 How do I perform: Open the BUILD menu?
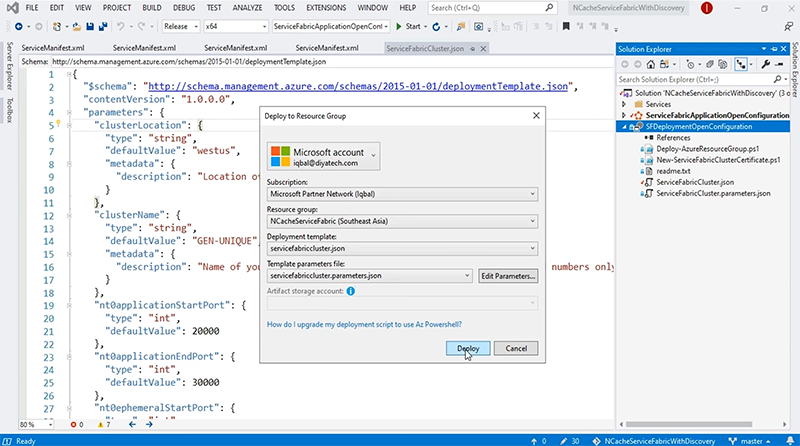coord(152,8)
